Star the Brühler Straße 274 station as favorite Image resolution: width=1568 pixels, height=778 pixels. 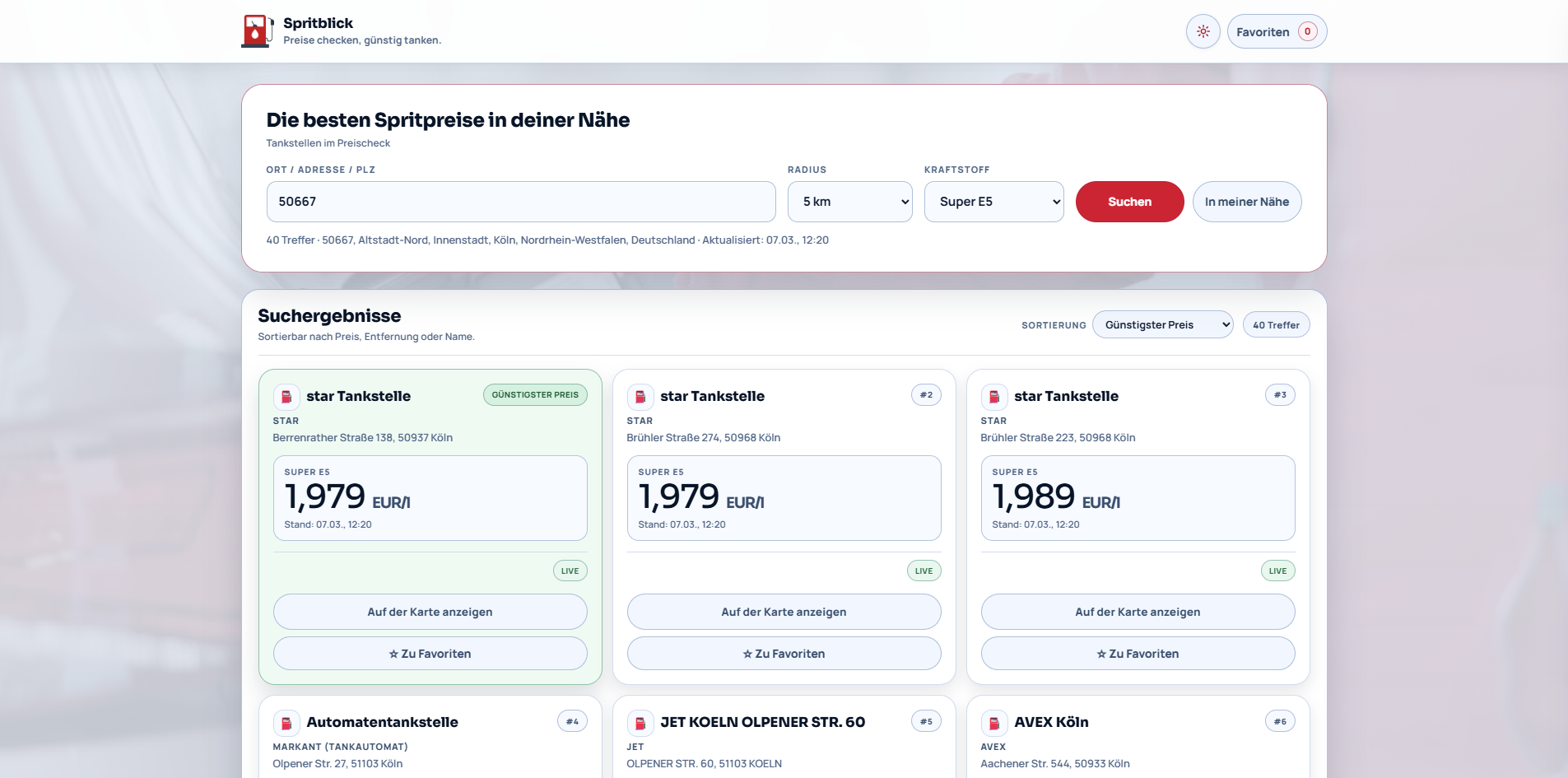pos(784,654)
